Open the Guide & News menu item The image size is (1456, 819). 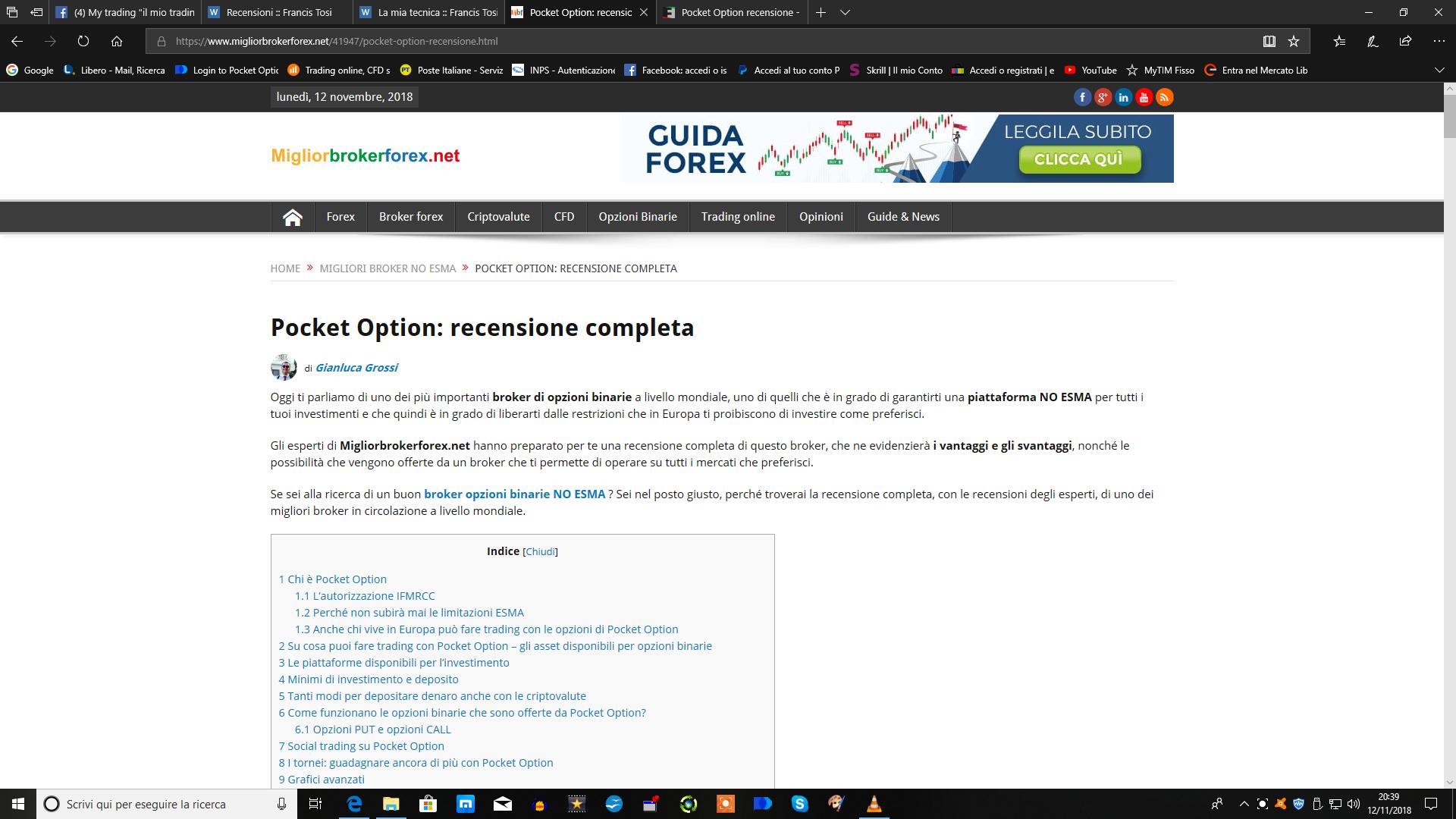pyautogui.click(x=903, y=217)
